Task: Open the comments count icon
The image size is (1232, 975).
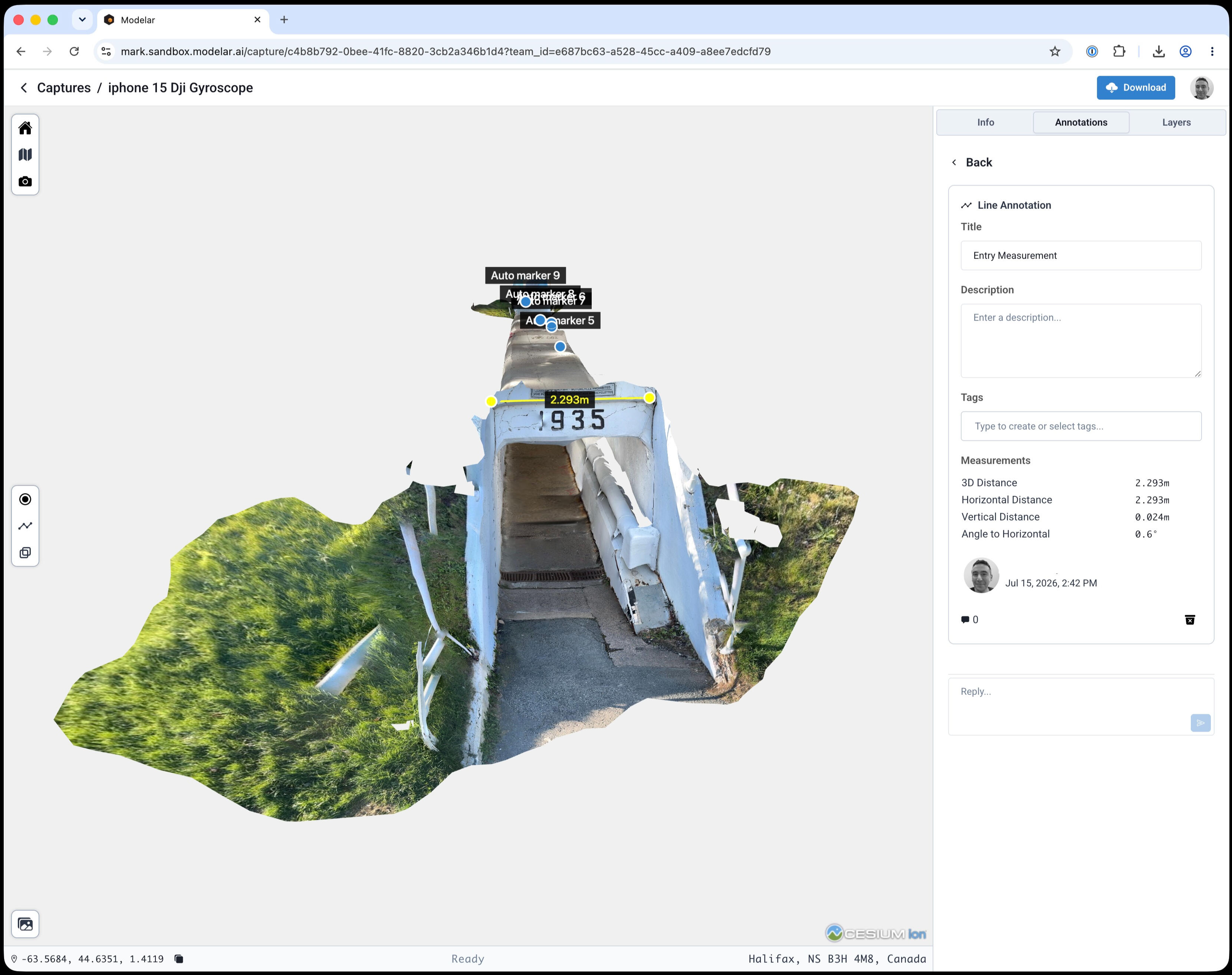Action: (x=969, y=620)
